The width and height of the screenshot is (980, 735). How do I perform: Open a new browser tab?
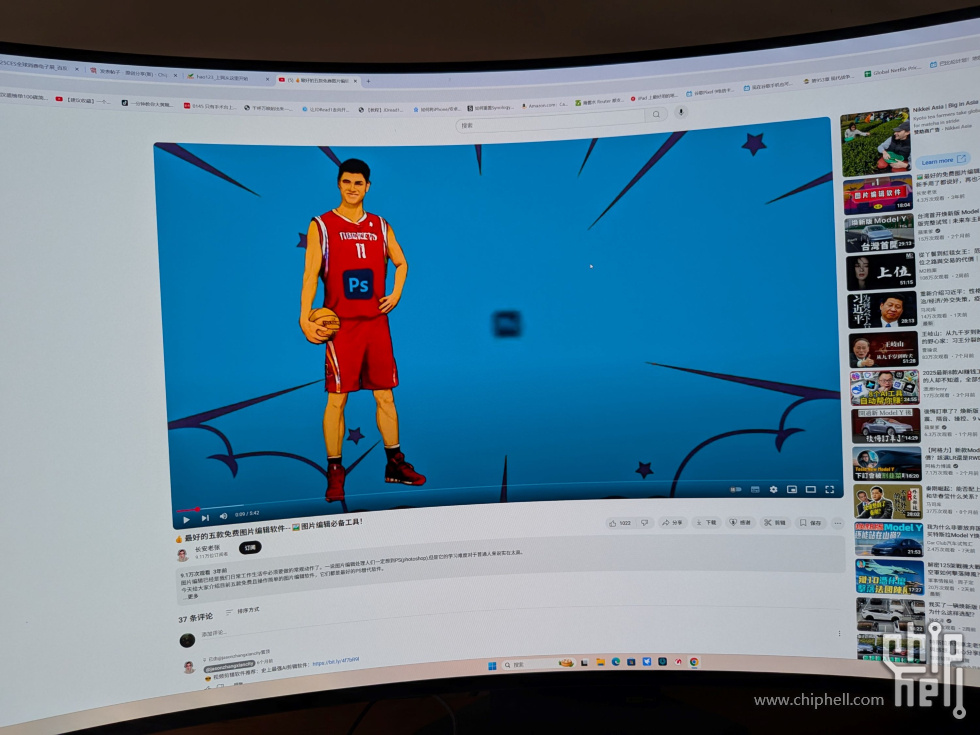(x=368, y=81)
